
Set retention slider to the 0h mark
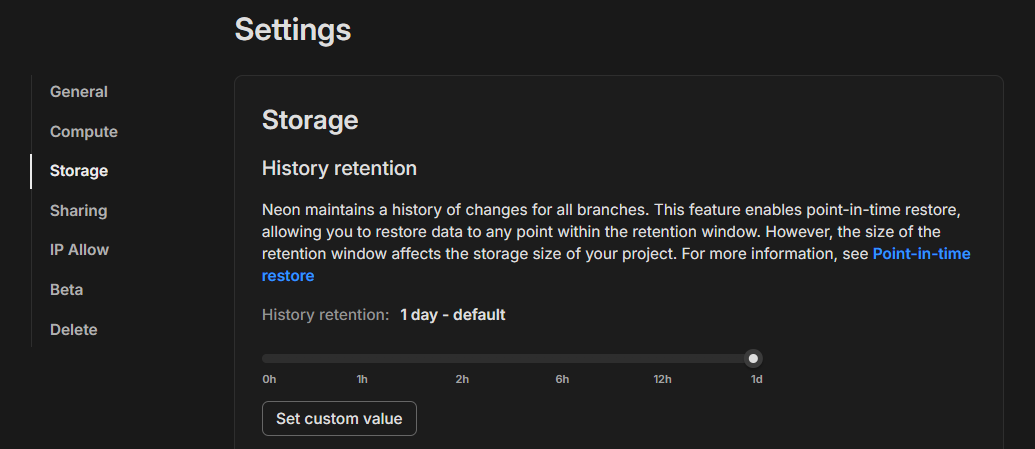click(266, 358)
